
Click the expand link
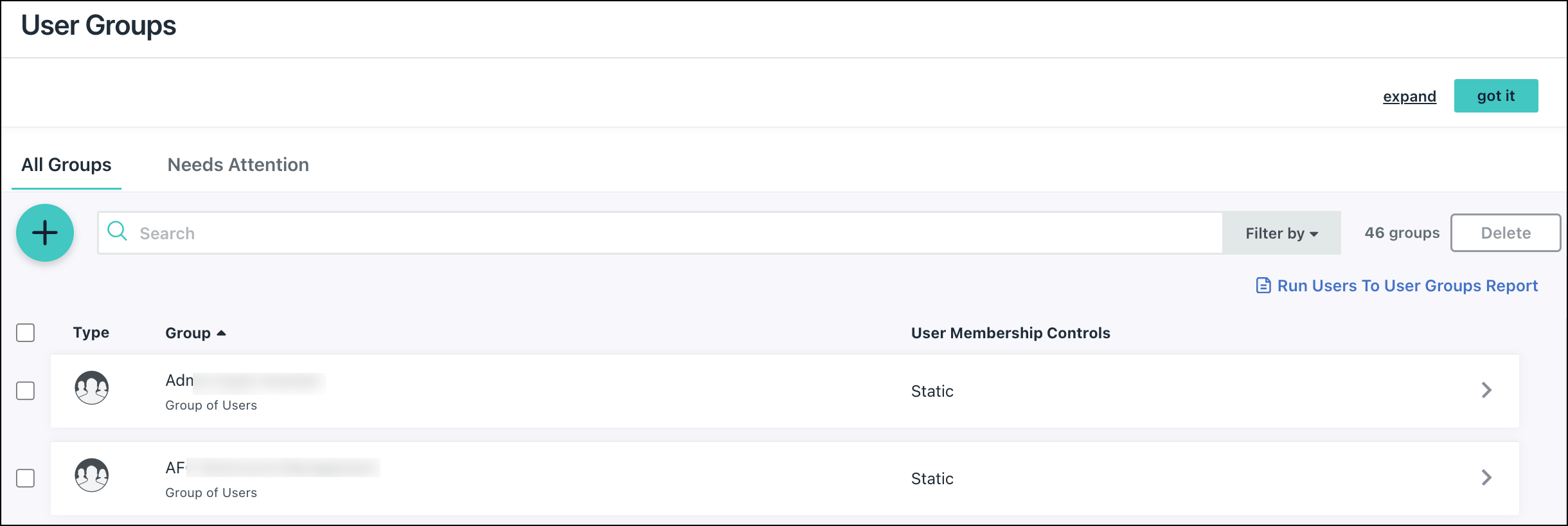pyautogui.click(x=1409, y=96)
